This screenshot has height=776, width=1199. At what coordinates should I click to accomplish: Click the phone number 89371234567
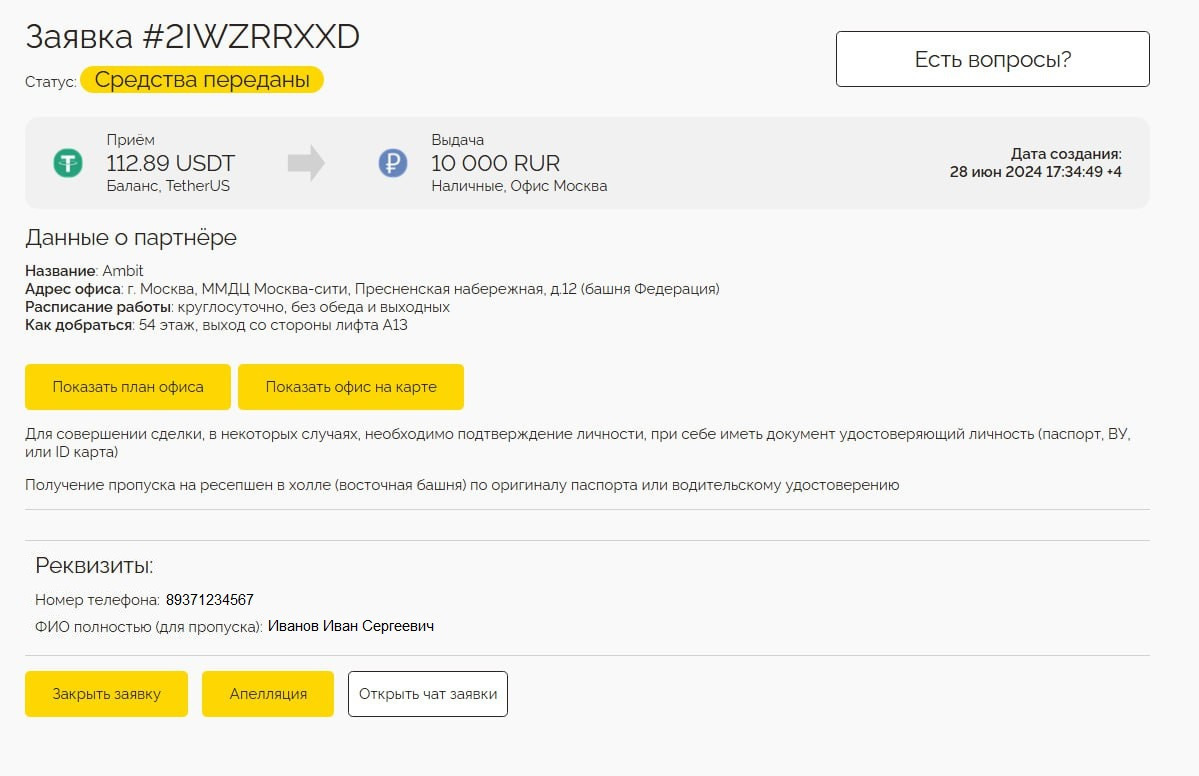(x=210, y=600)
